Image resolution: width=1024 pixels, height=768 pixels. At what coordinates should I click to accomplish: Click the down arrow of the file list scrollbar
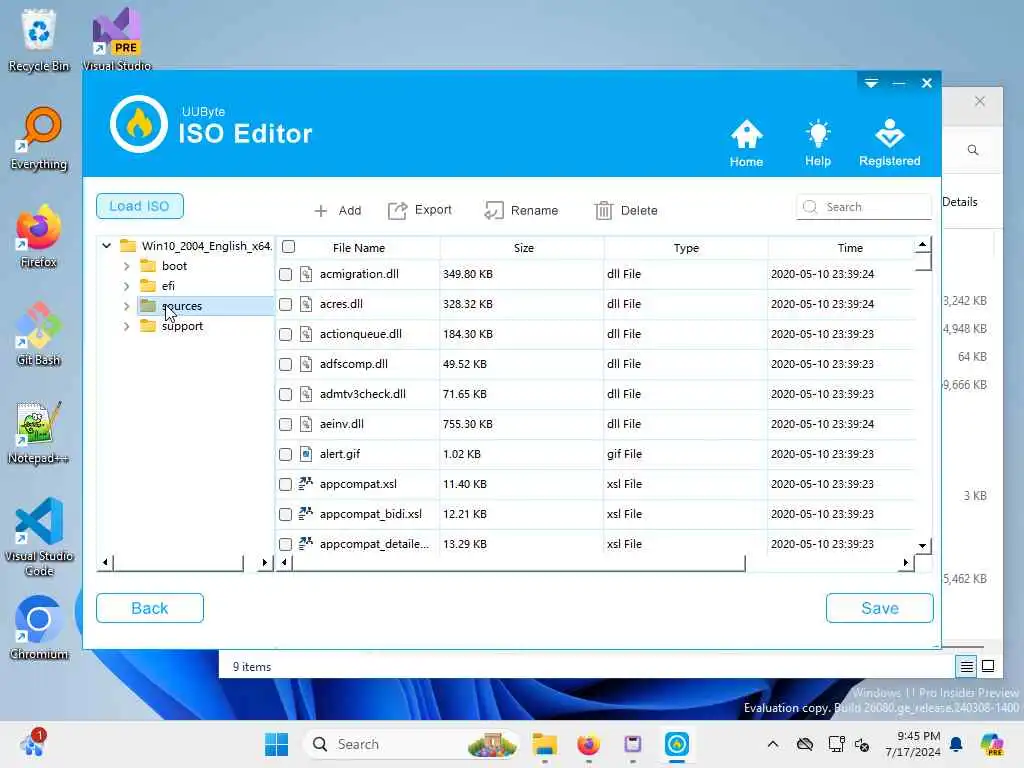tap(922, 545)
